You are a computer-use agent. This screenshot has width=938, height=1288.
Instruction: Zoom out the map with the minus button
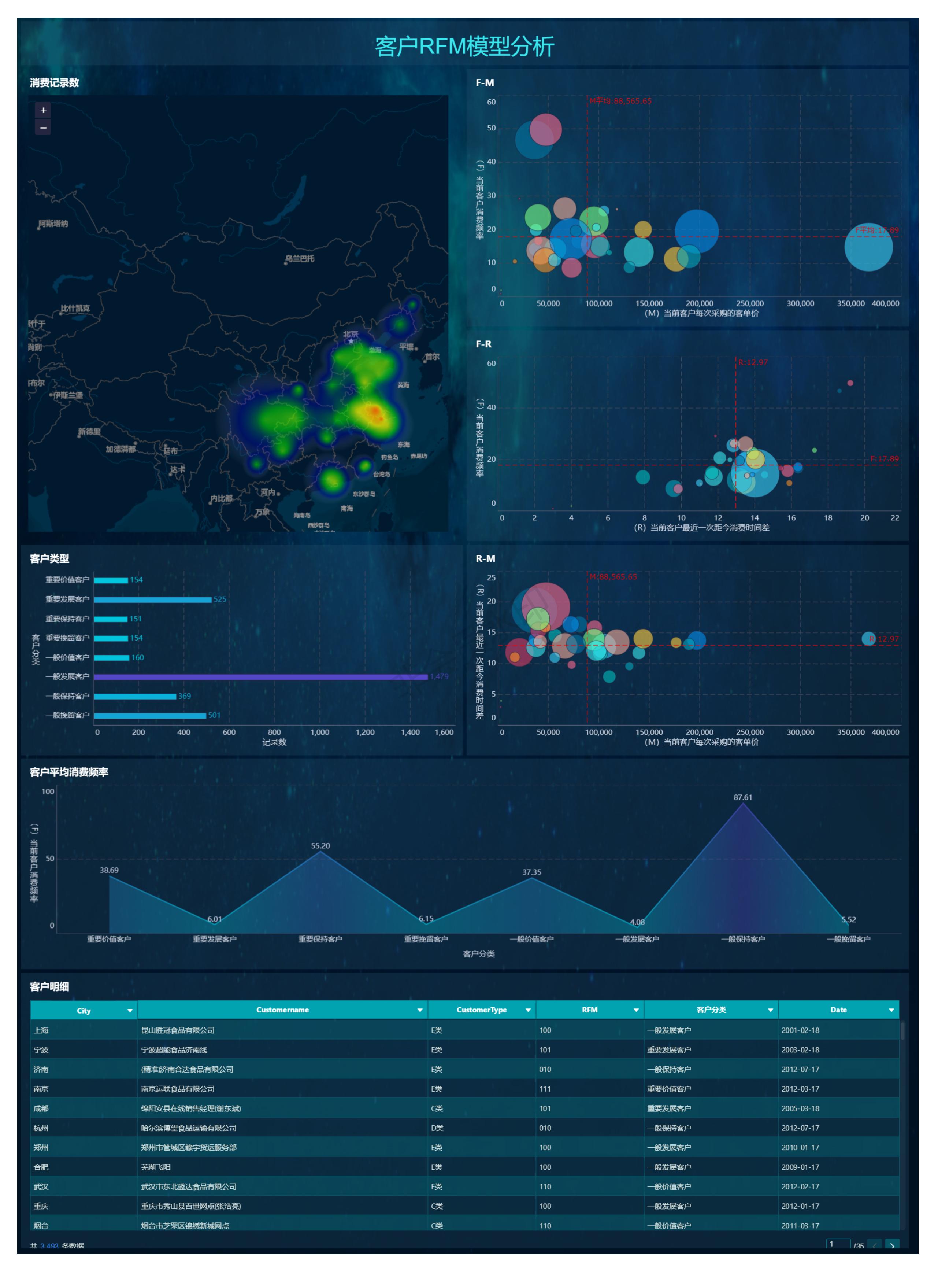pos(43,127)
